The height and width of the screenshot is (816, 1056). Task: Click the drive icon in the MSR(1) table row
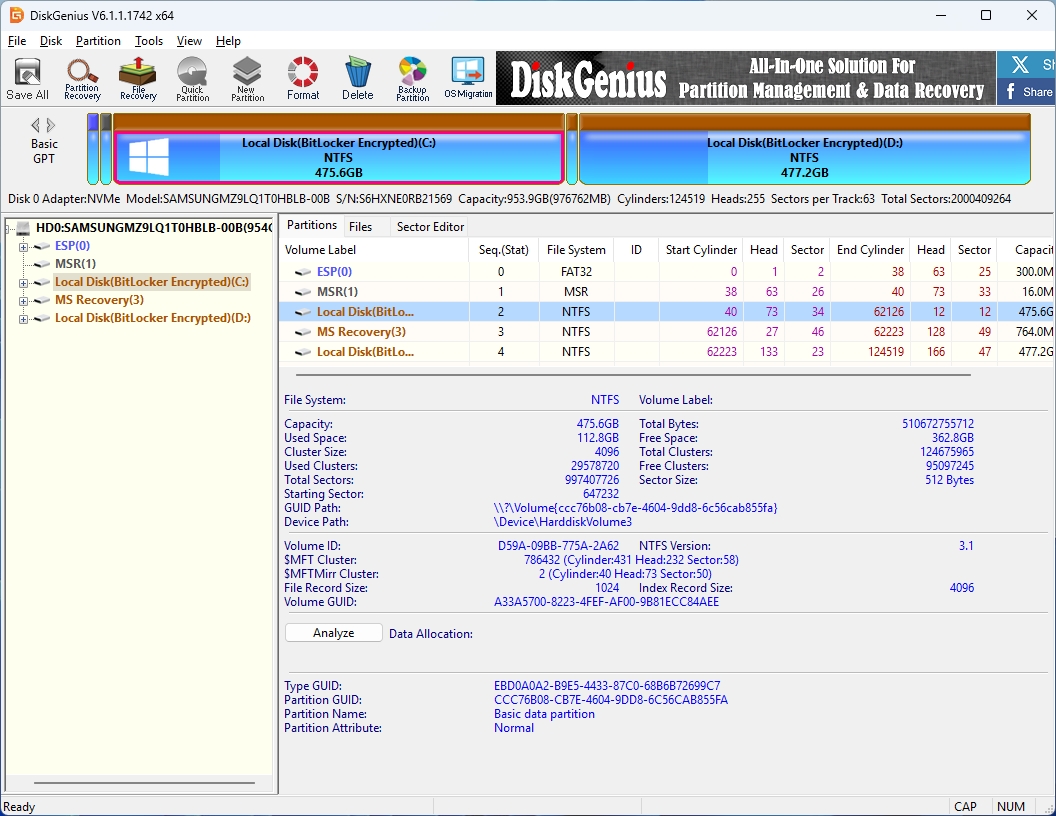(x=303, y=292)
